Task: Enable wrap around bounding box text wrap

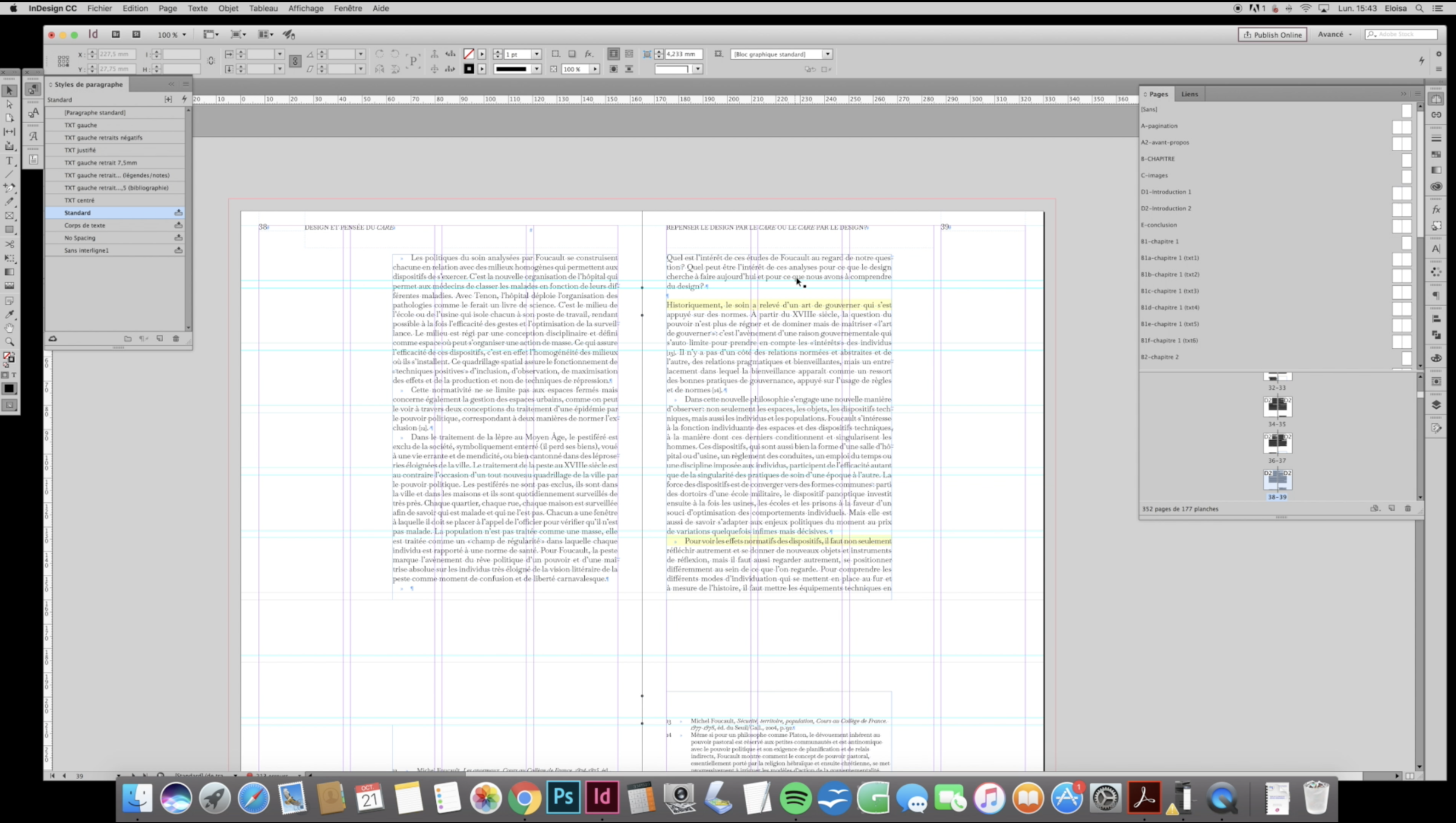Action: (629, 54)
